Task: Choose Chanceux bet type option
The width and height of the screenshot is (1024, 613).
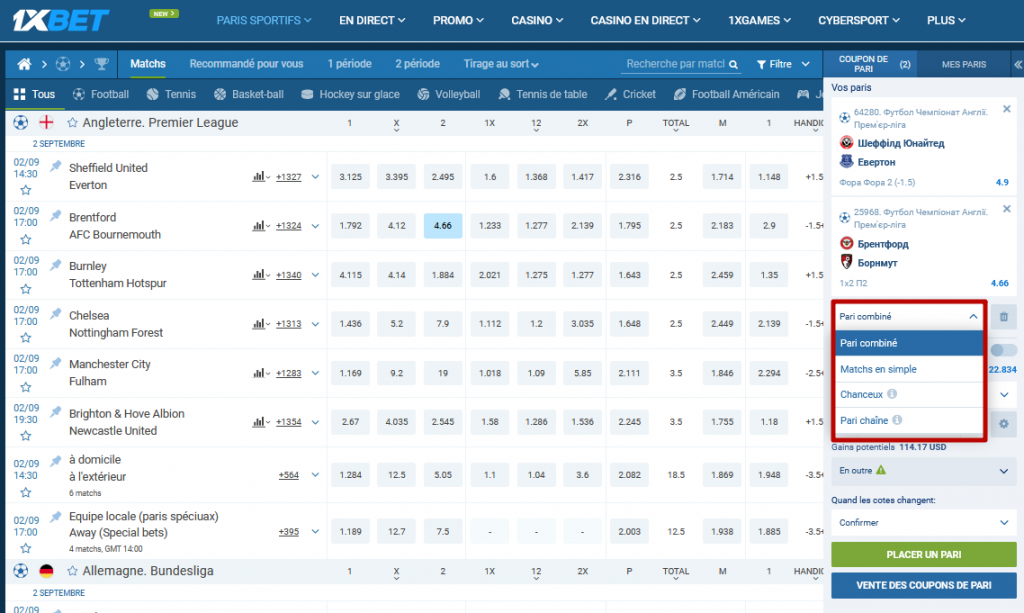Action: (909, 394)
